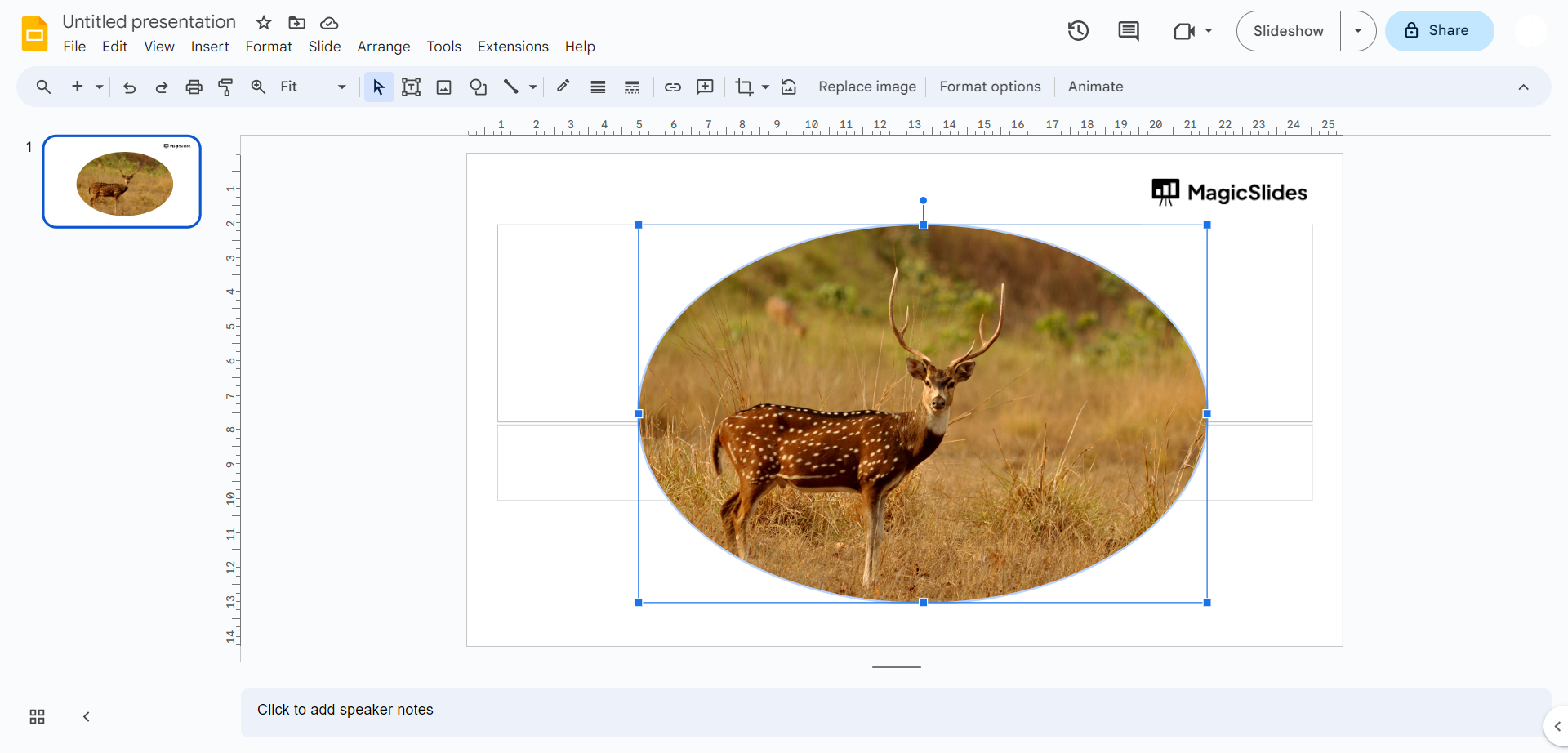
Task: Click the Reset image icon
Action: point(788,87)
